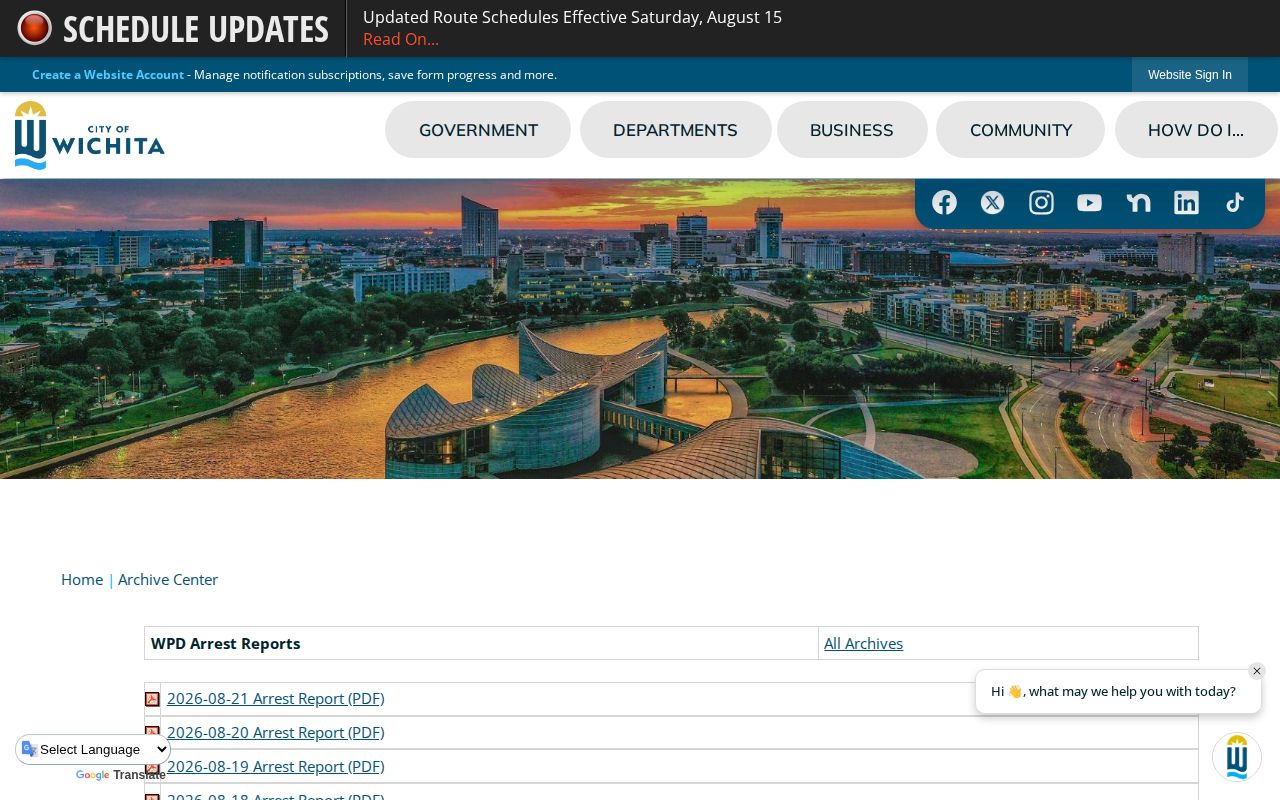
Task: Open the chatbot launcher icon
Action: (1237, 757)
